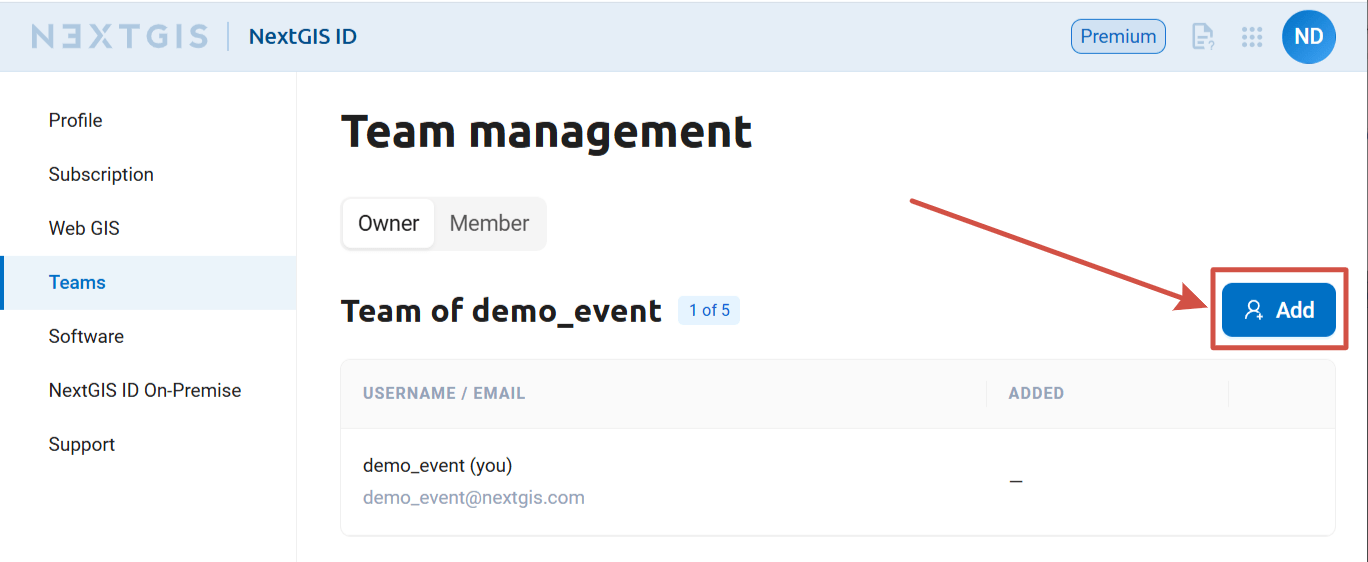1368x562 pixels.
Task: Click the Team of demo_event heading
Action: coord(501,311)
